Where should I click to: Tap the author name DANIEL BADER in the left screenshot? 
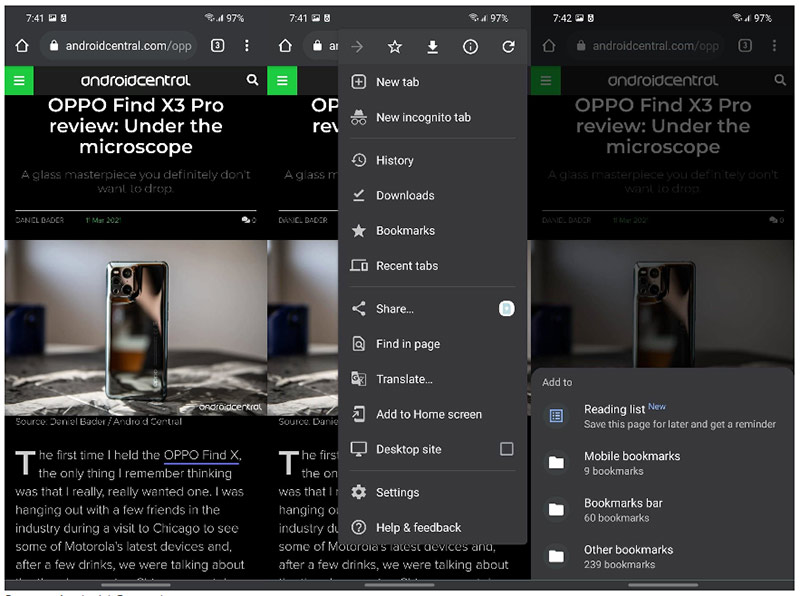(39, 220)
